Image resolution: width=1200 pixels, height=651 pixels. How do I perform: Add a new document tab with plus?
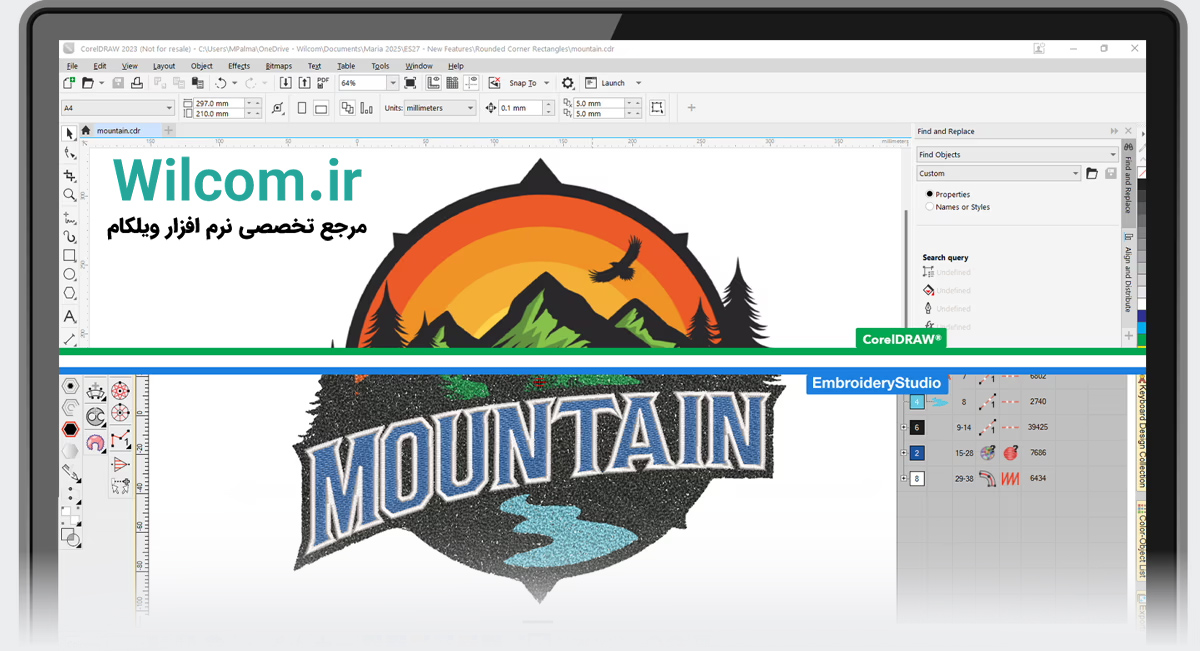pyautogui.click(x=168, y=130)
